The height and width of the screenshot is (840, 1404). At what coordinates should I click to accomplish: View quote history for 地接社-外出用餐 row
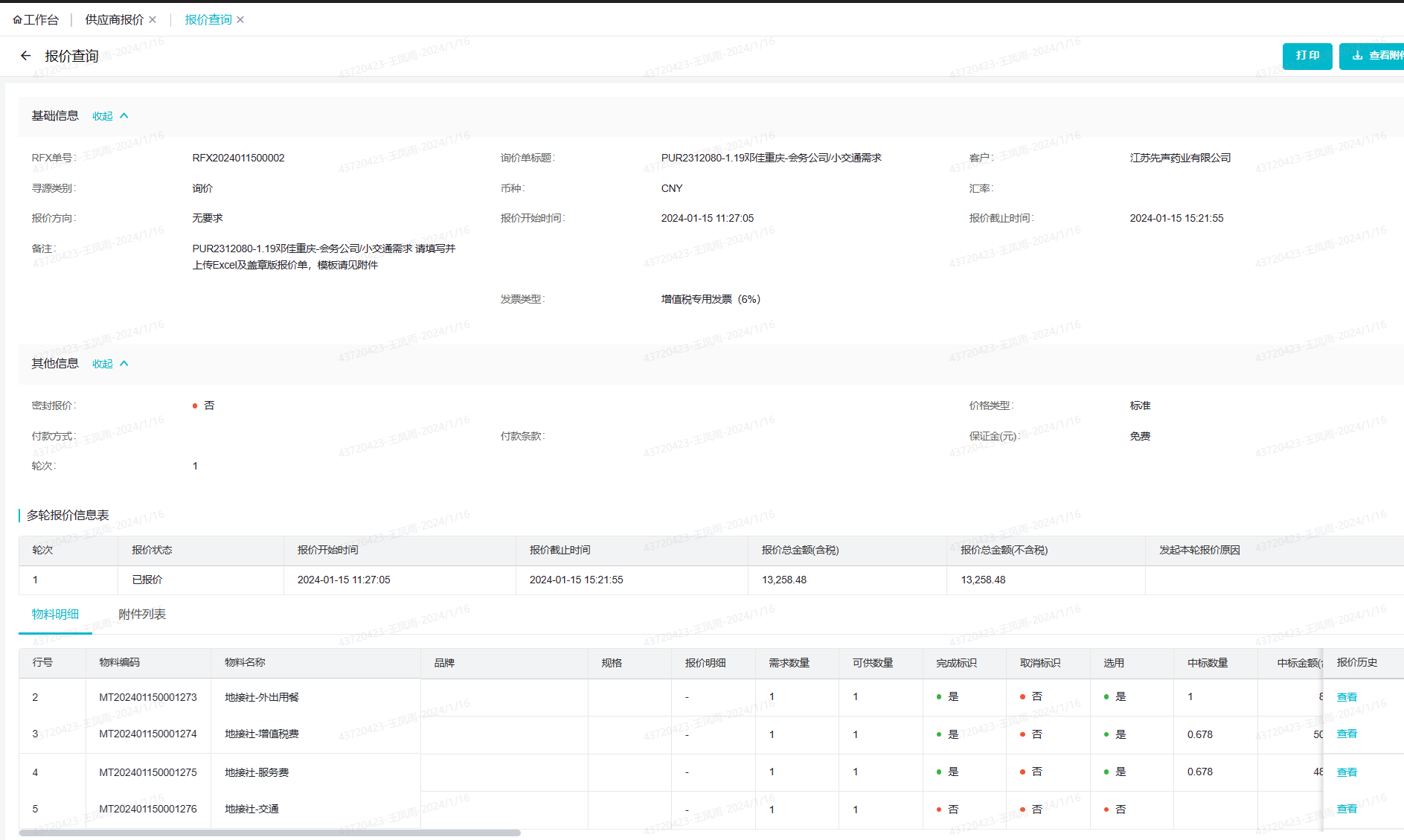point(1347,697)
